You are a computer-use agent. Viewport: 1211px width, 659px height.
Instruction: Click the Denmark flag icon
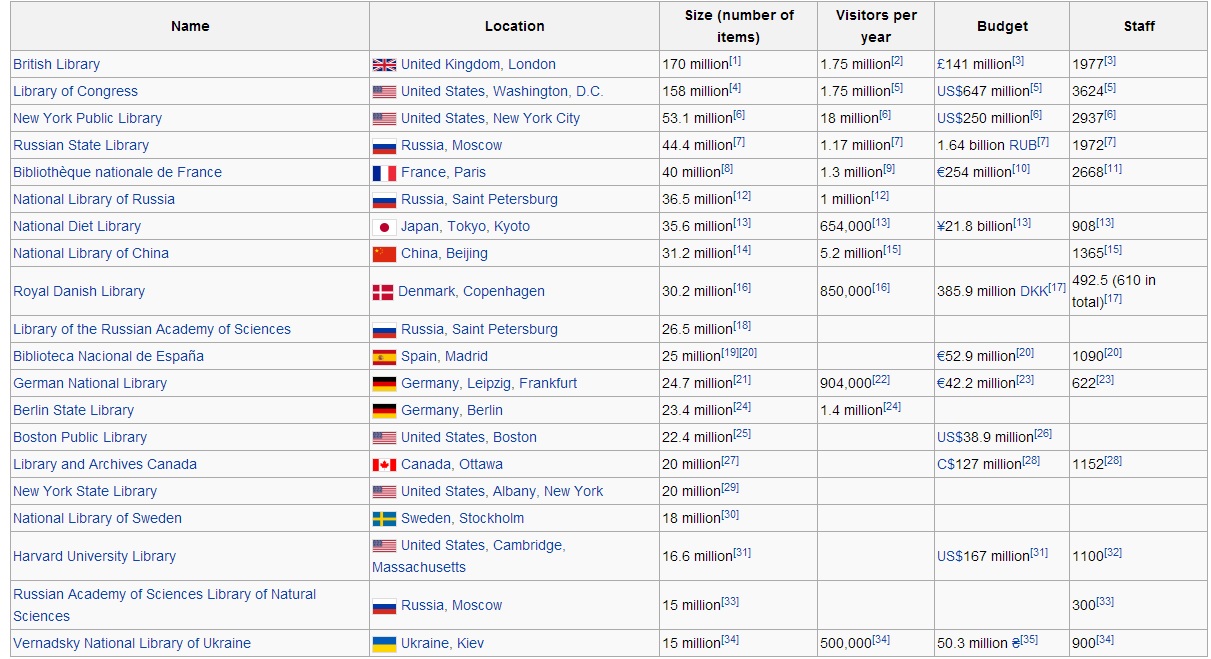[x=383, y=292]
